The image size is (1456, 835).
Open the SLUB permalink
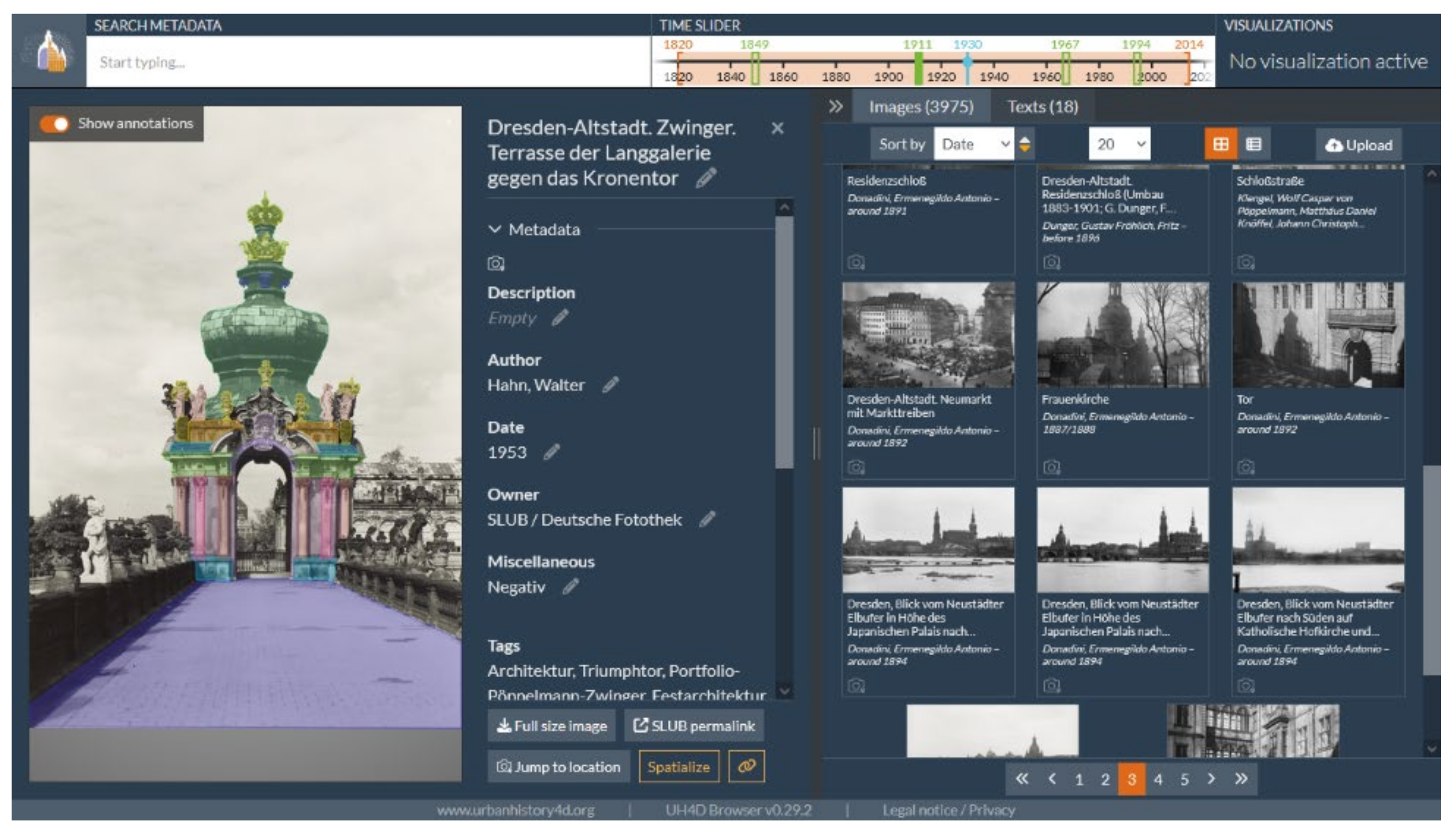click(x=694, y=726)
